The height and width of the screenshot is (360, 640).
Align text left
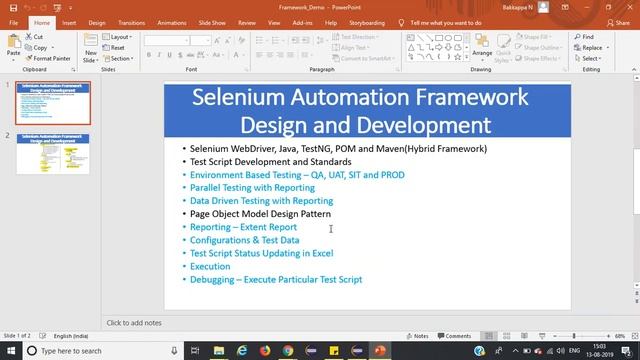click(259, 55)
